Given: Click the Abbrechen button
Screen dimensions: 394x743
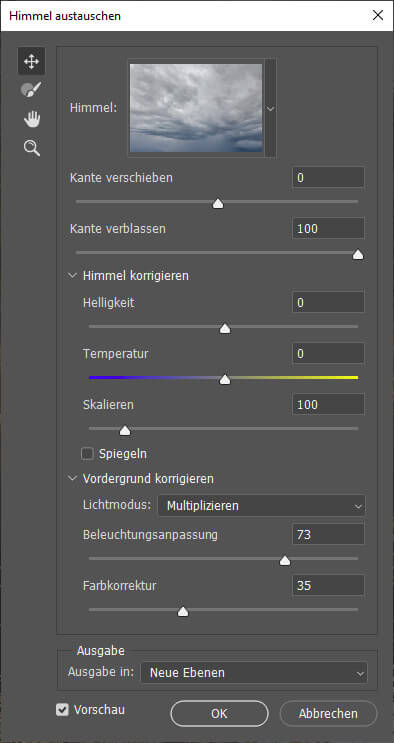Looking at the screenshot, I should [x=328, y=714].
